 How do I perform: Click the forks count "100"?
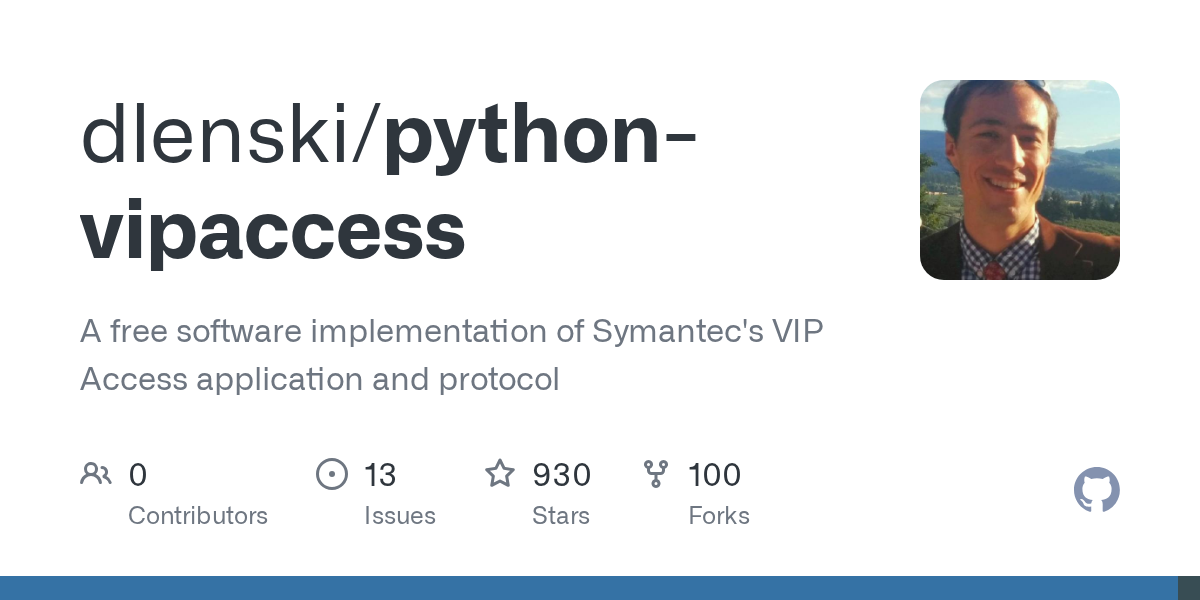(714, 475)
